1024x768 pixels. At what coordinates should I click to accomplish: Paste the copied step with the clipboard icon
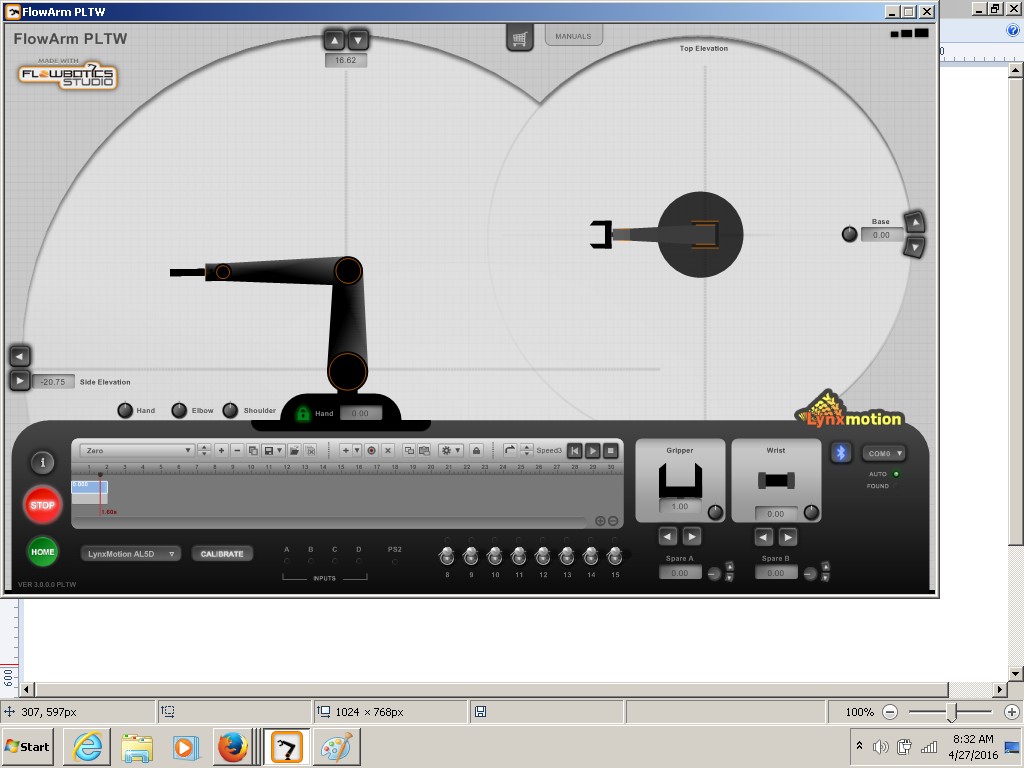(x=424, y=451)
